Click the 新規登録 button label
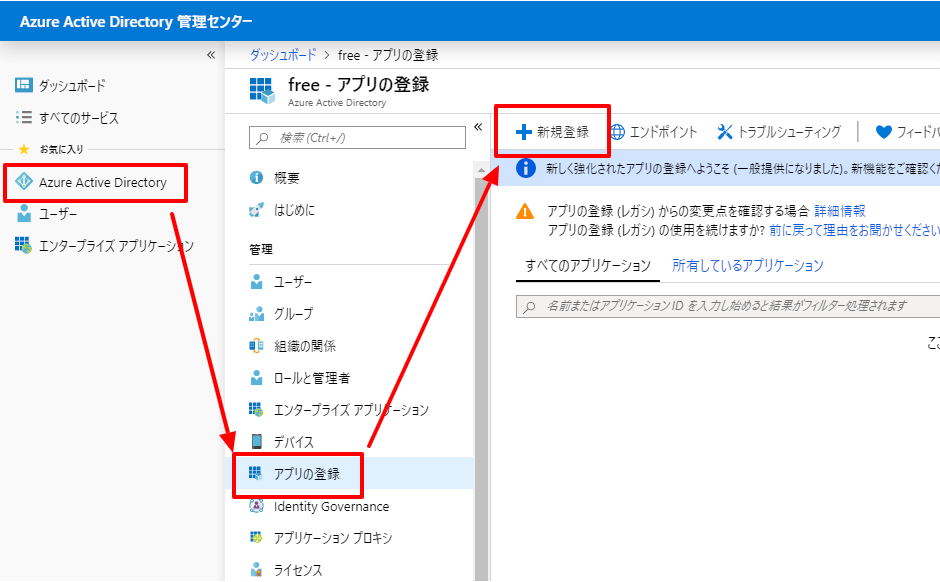The image size is (940, 582). (x=563, y=132)
